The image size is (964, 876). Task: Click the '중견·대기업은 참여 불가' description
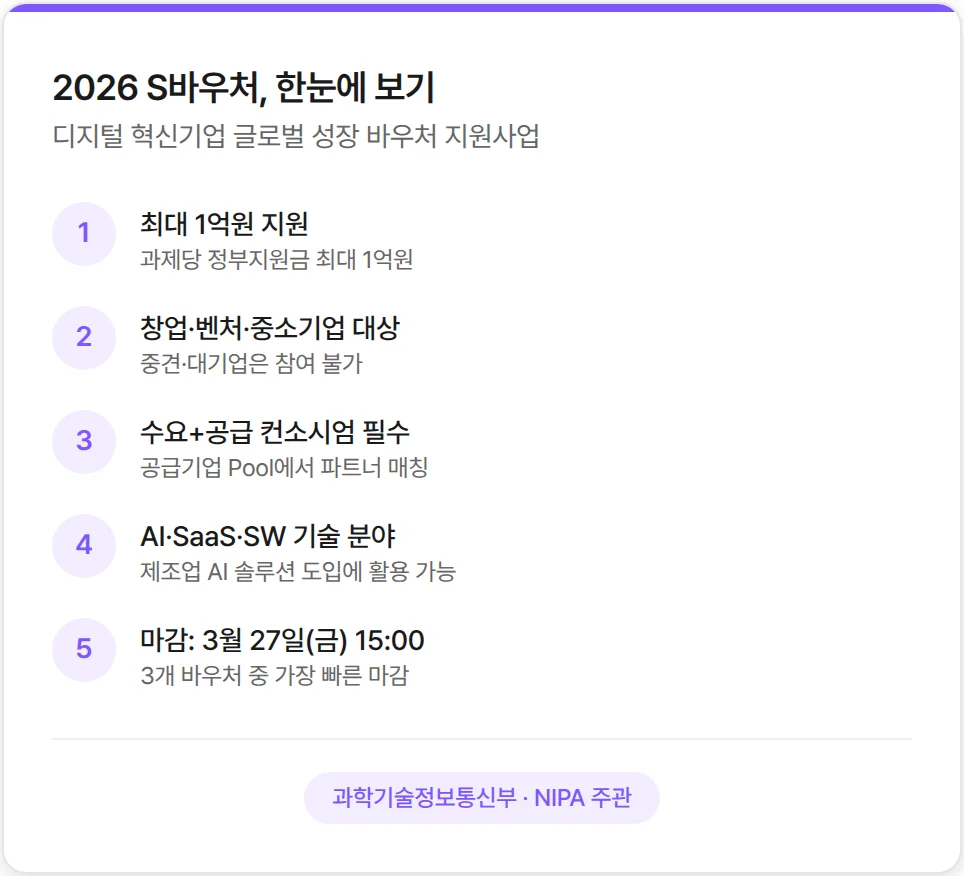(x=251, y=364)
